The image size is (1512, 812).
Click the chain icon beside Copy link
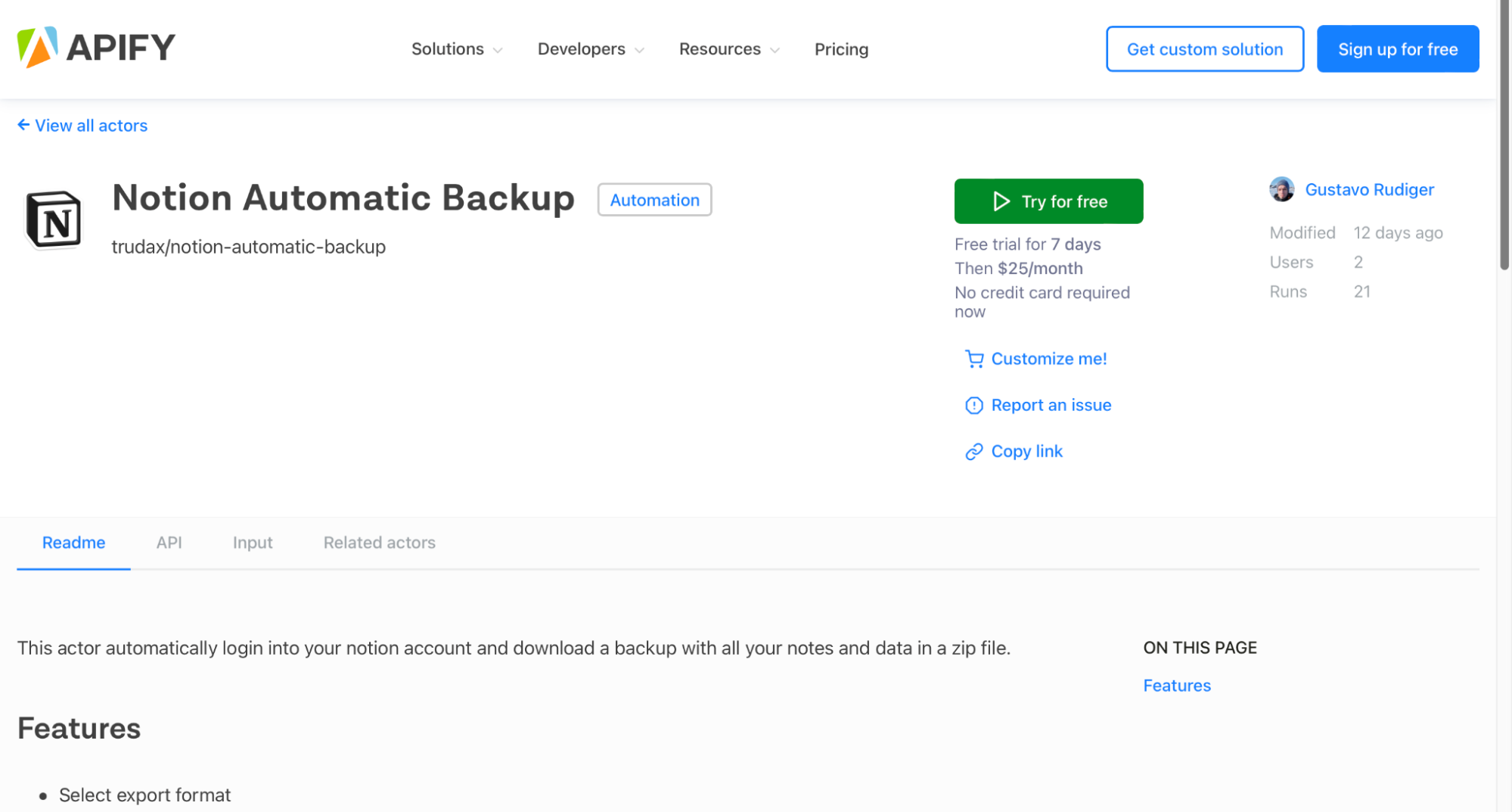click(x=974, y=451)
